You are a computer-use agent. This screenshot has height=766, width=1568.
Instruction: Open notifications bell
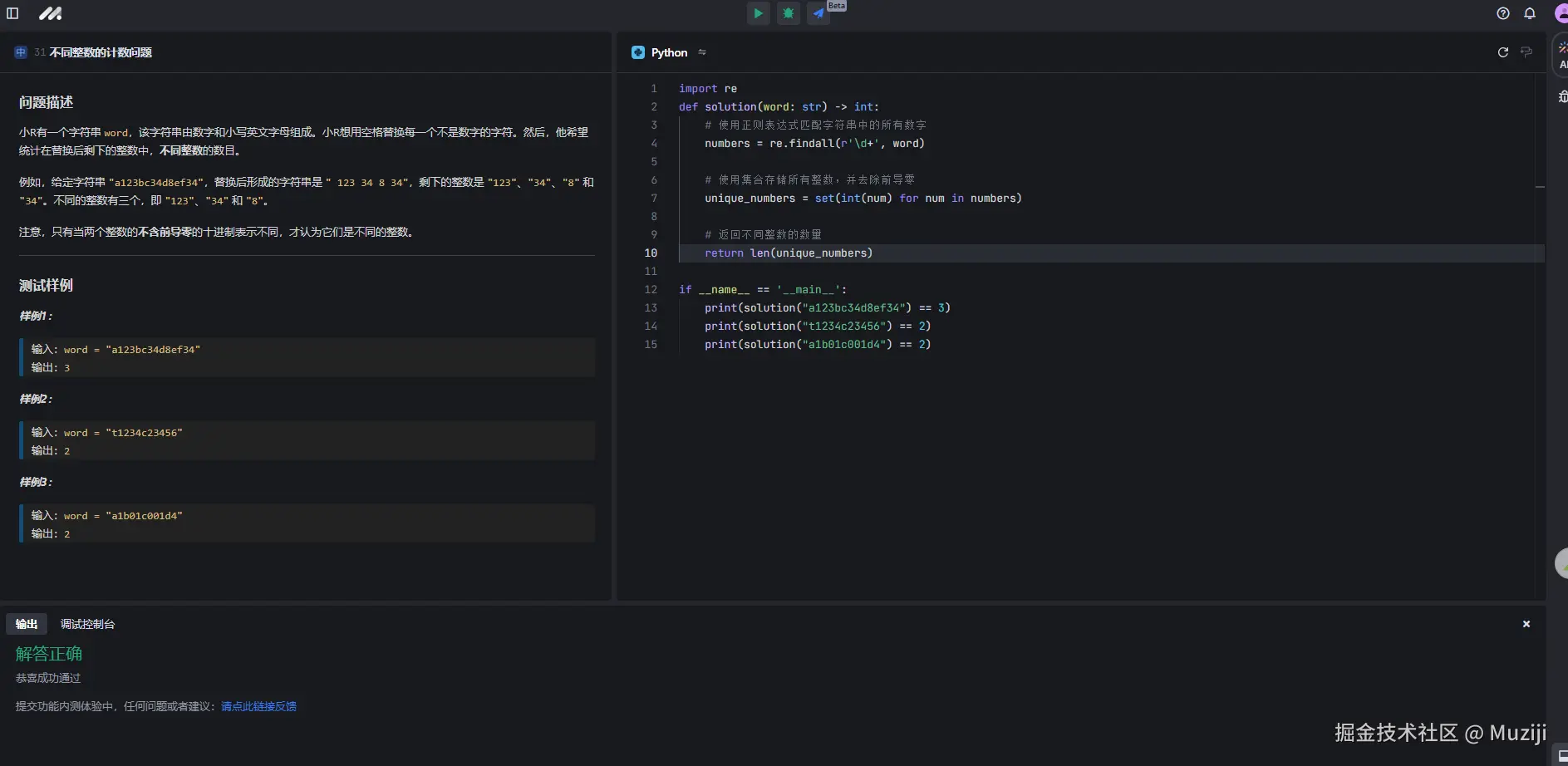coord(1529,13)
